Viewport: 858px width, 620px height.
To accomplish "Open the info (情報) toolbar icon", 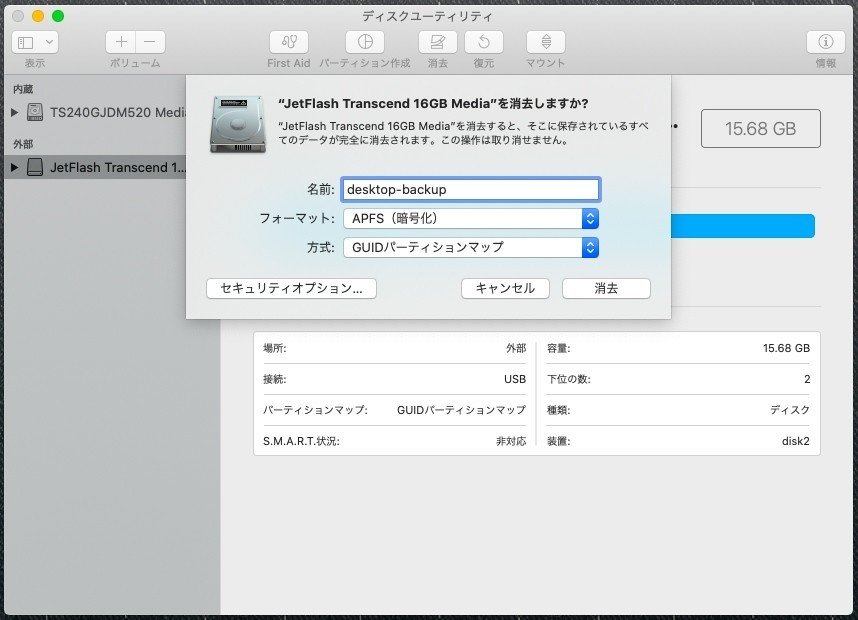I will 826,42.
